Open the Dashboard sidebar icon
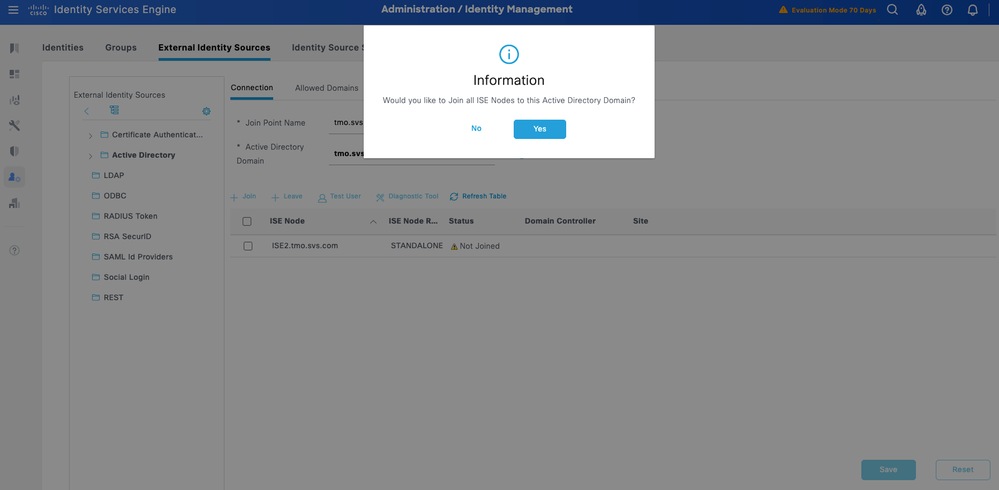The height and width of the screenshot is (490, 999). (x=14, y=74)
